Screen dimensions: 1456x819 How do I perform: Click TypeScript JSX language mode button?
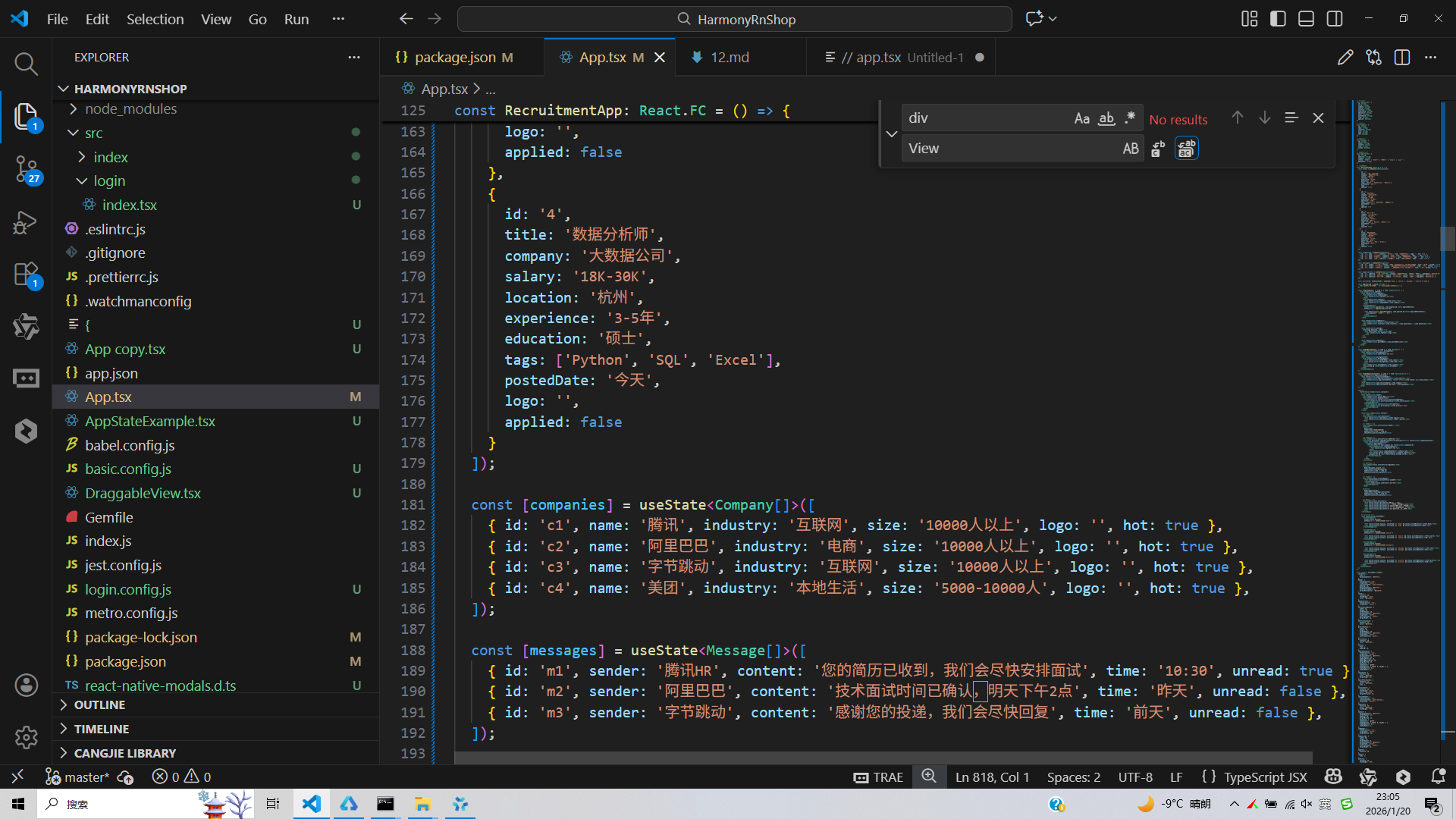point(1265,777)
